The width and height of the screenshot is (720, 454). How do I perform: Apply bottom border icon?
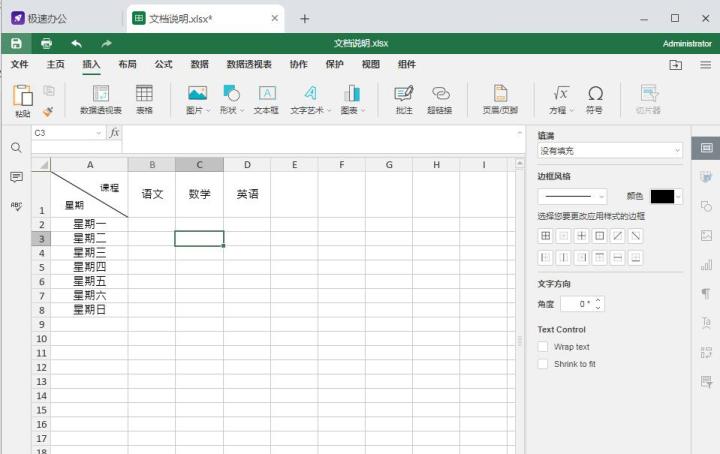636,258
